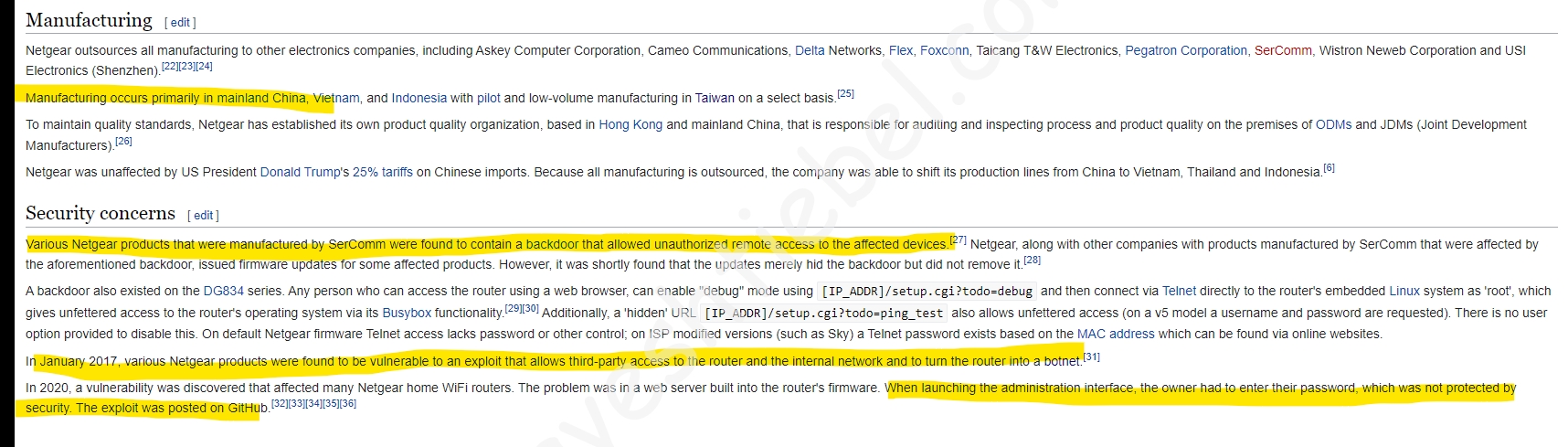
Task: Jump to citation reference 31
Action: tap(1091, 357)
